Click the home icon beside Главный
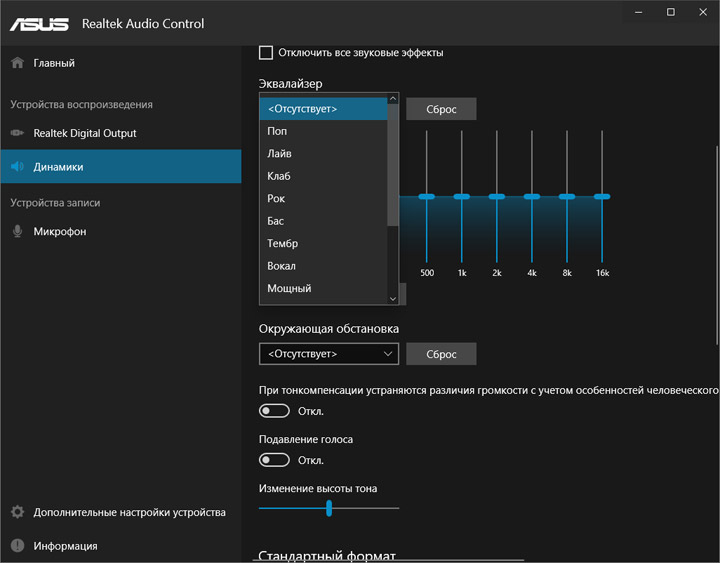The image size is (720, 563). point(17,63)
